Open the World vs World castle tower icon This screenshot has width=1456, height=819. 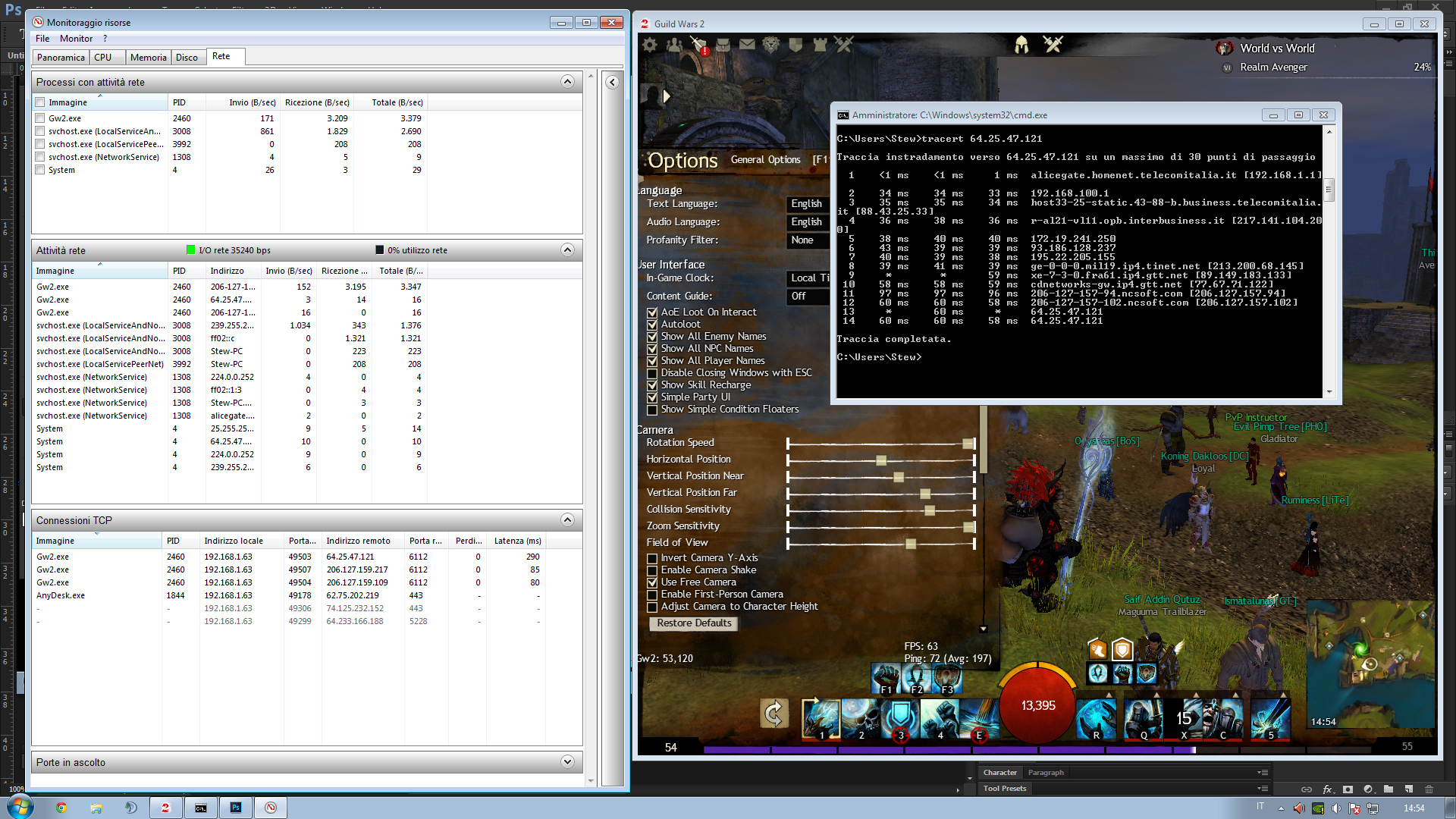(x=820, y=45)
